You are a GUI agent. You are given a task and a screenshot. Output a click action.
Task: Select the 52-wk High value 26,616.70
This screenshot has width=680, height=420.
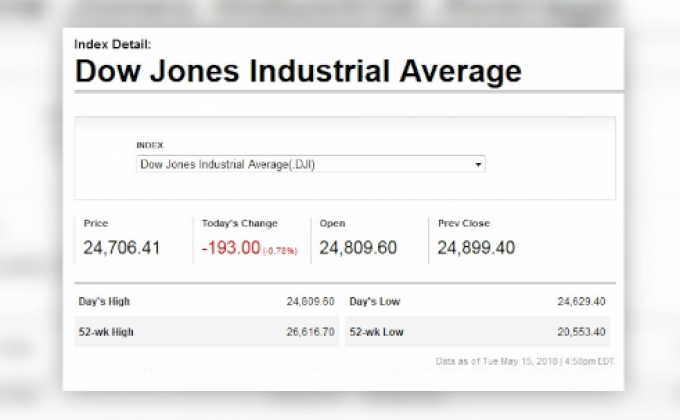tap(310, 331)
